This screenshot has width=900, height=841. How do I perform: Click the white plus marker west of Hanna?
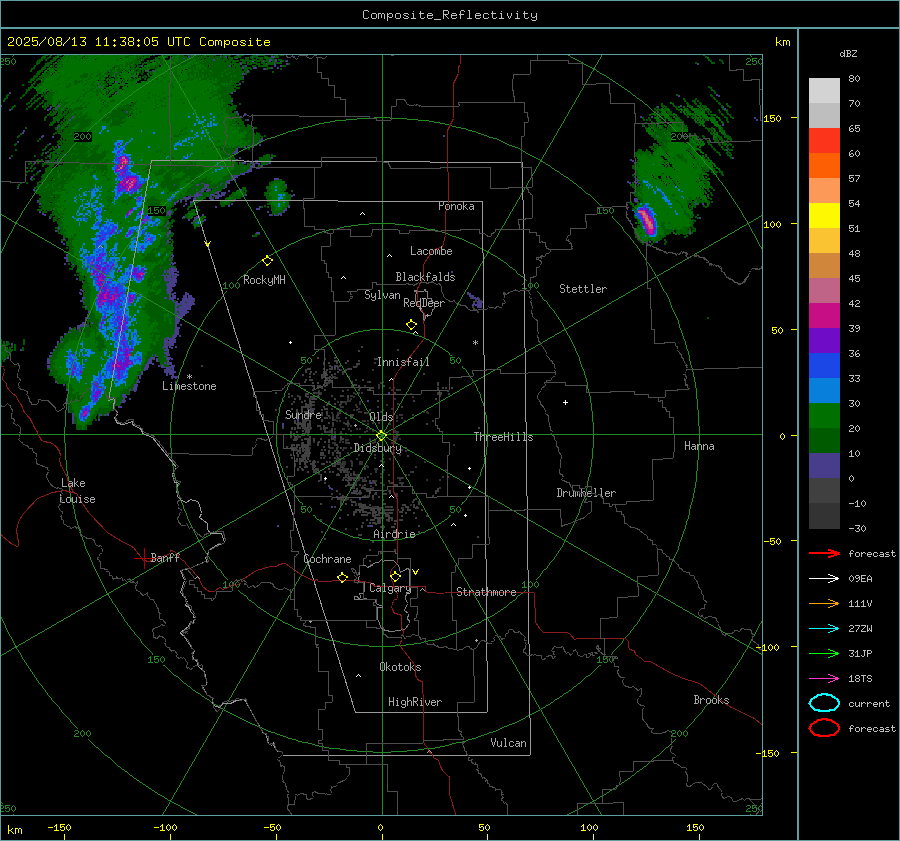pyautogui.click(x=565, y=402)
